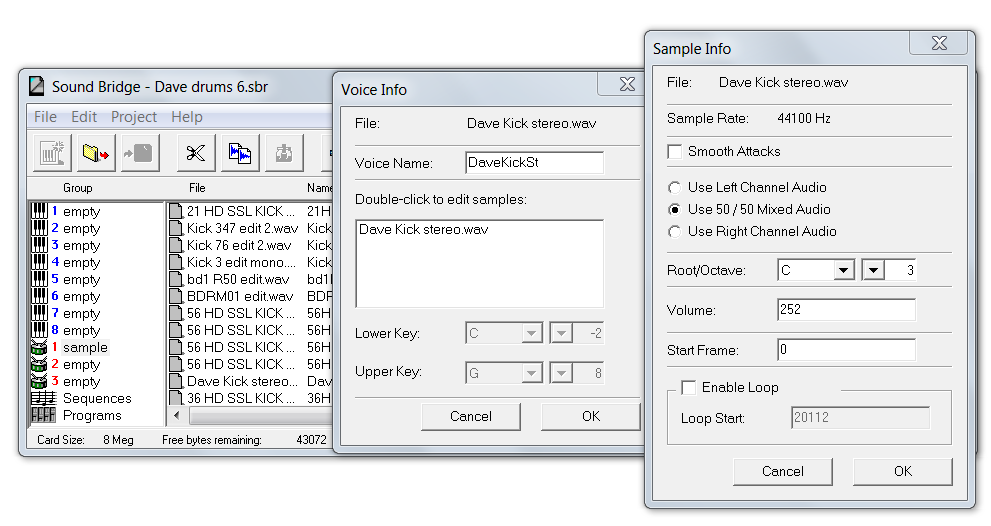Toggle the Enable Loop checkbox

[689, 387]
